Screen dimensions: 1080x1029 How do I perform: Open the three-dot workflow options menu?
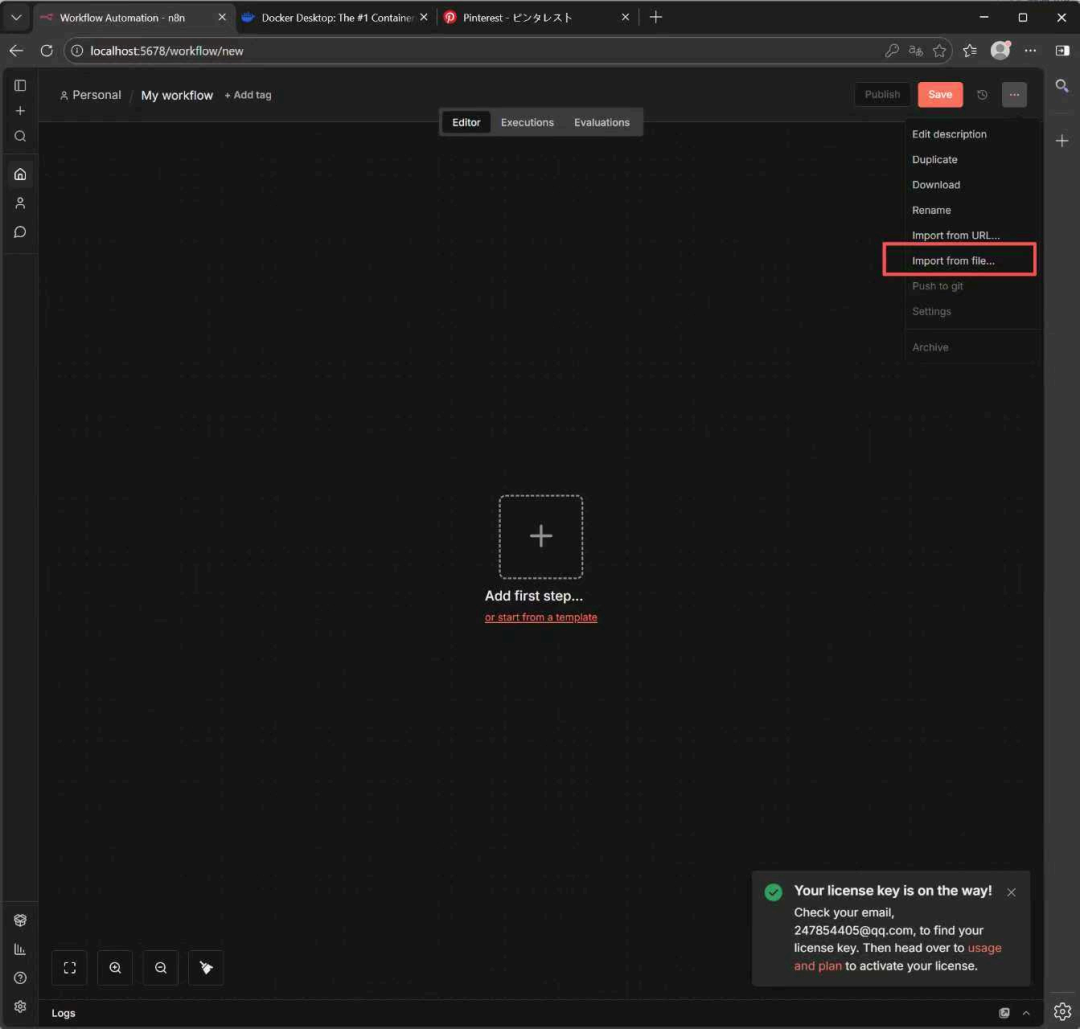[x=1014, y=95]
